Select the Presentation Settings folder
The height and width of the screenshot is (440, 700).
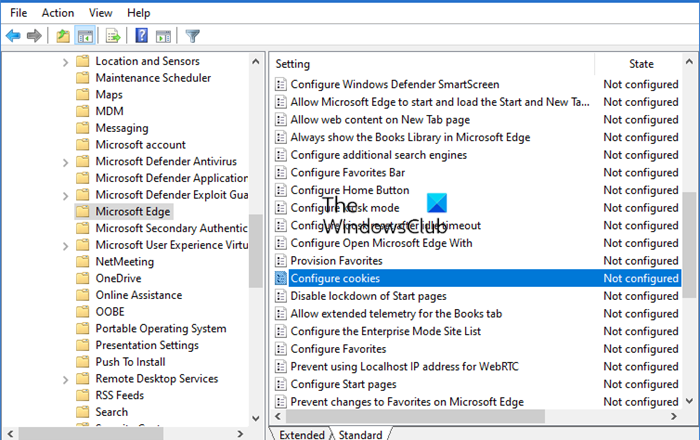[x=147, y=345]
